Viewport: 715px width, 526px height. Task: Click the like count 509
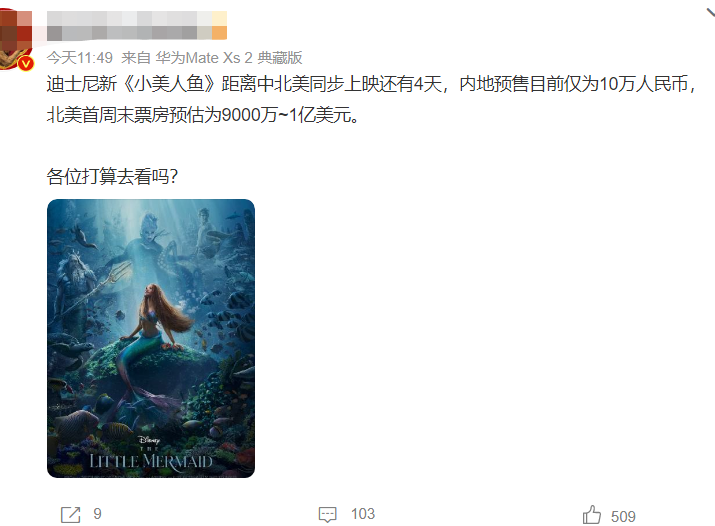[x=623, y=516]
